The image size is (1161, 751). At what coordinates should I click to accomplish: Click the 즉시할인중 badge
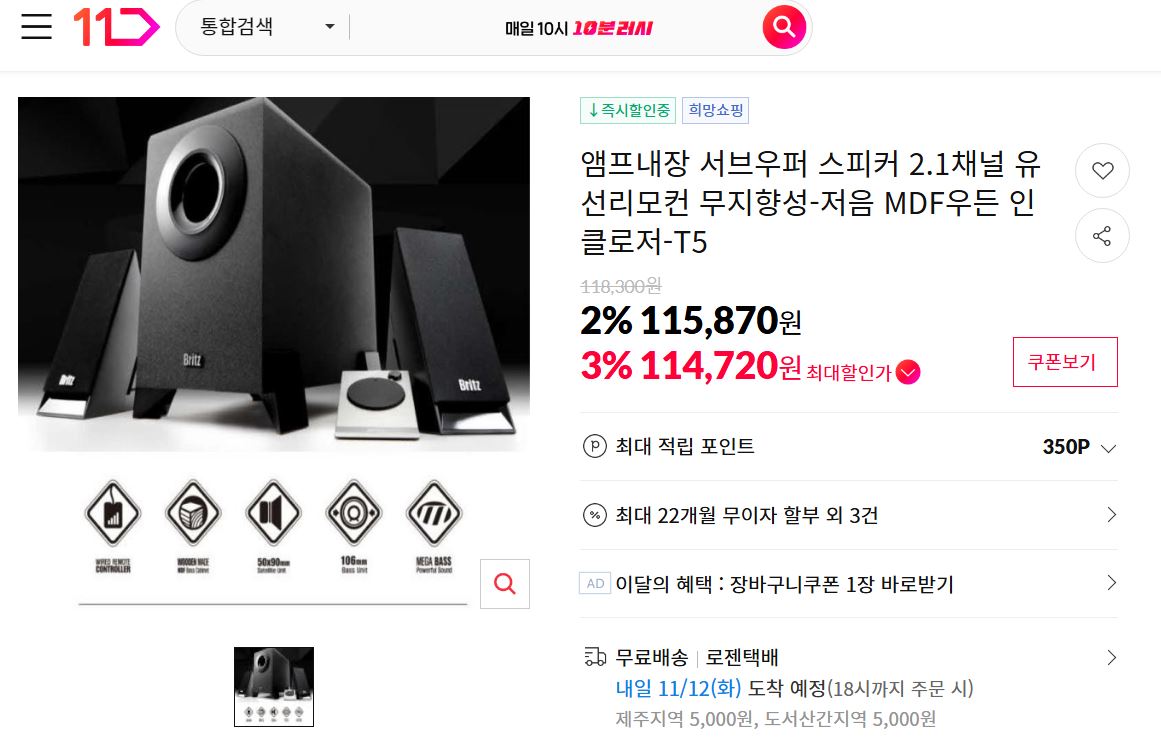628,110
